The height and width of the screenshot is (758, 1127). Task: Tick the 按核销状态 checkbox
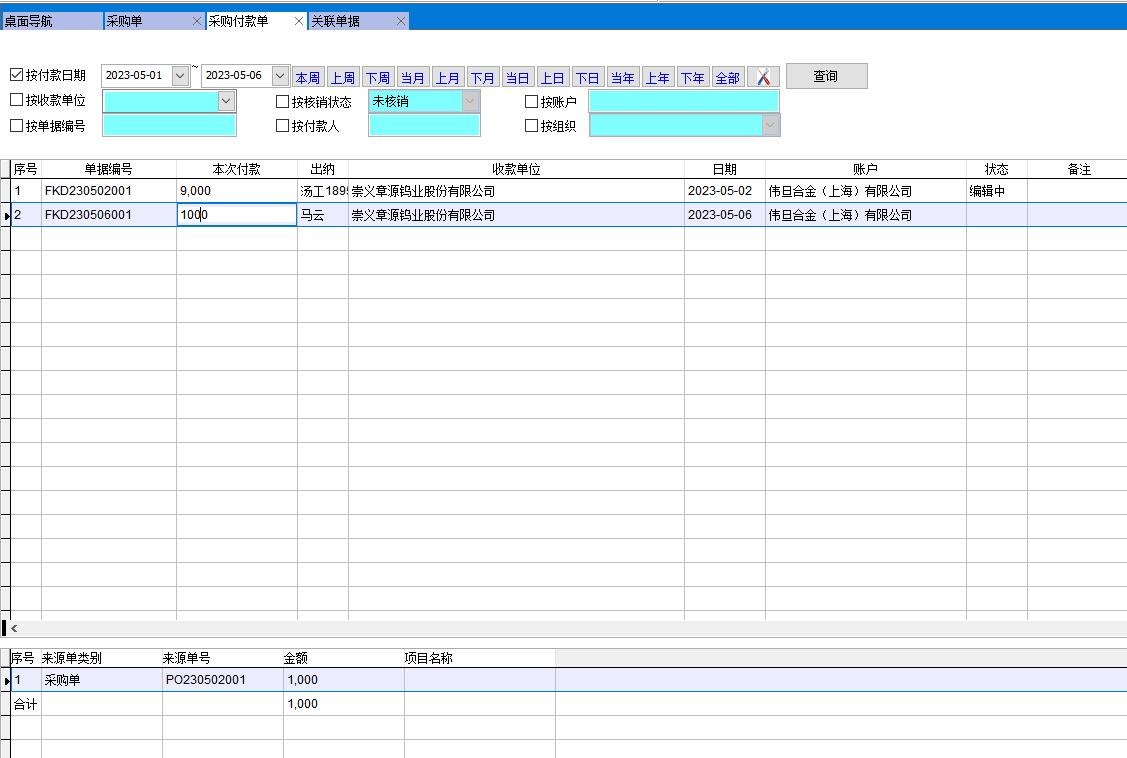point(283,101)
